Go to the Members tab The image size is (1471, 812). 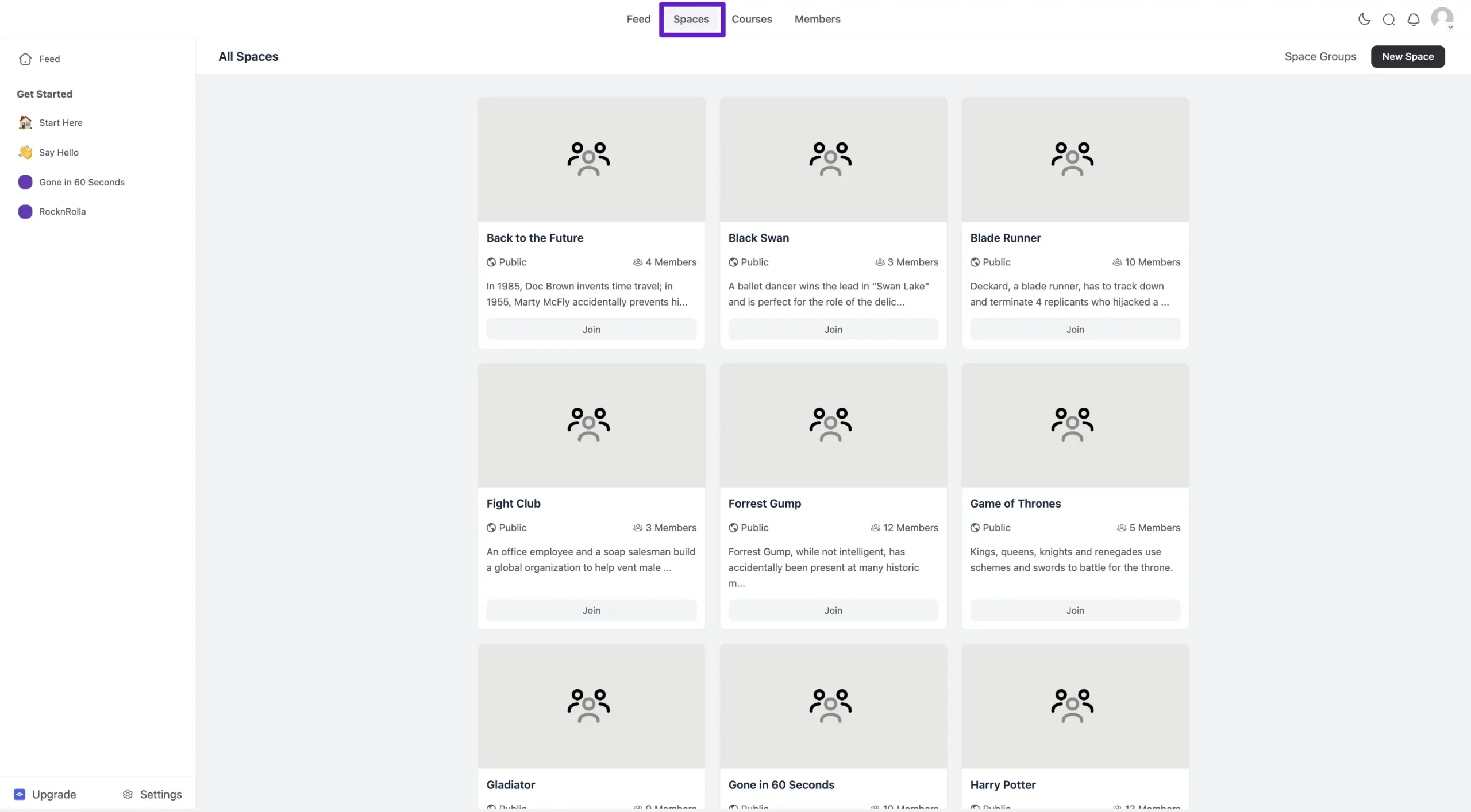817,19
